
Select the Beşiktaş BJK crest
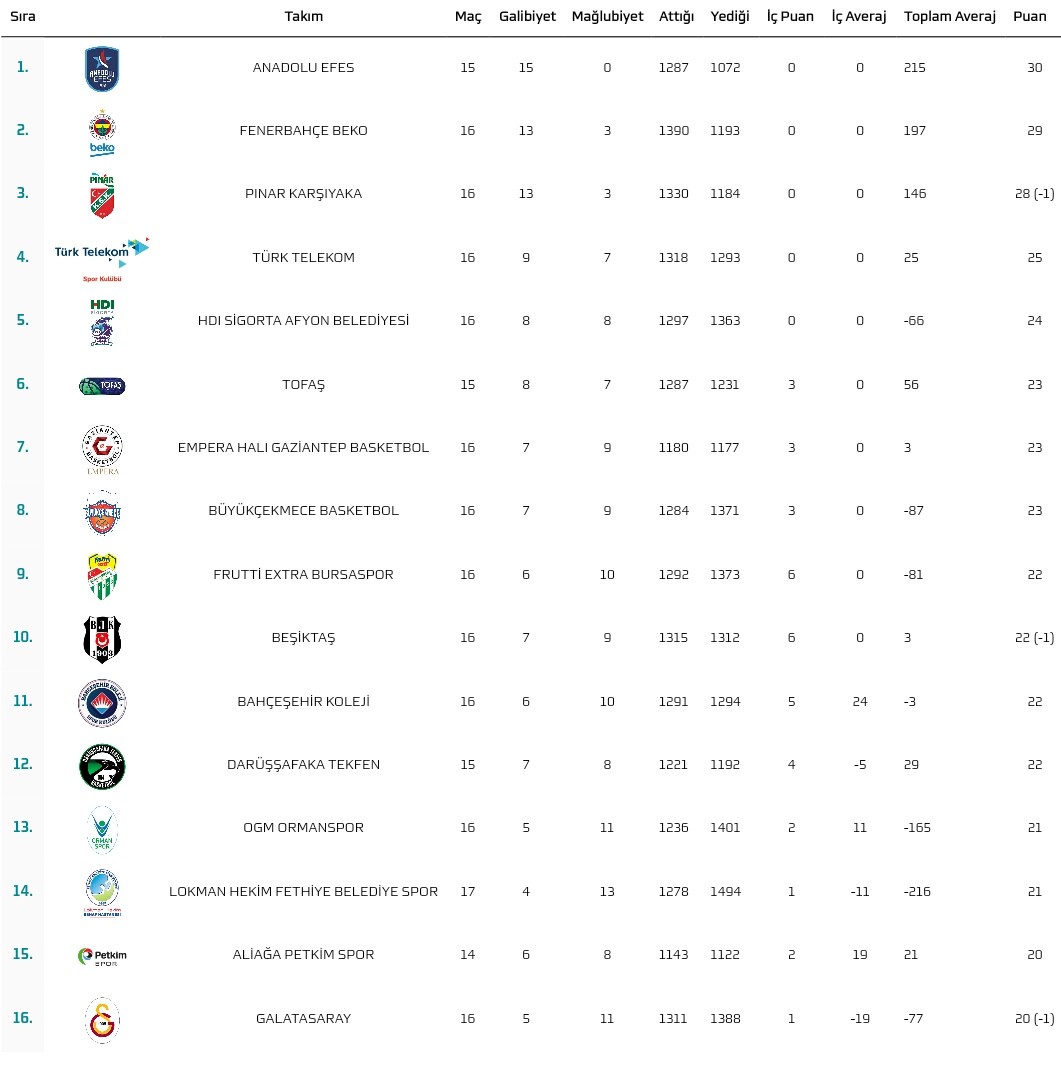[102, 639]
